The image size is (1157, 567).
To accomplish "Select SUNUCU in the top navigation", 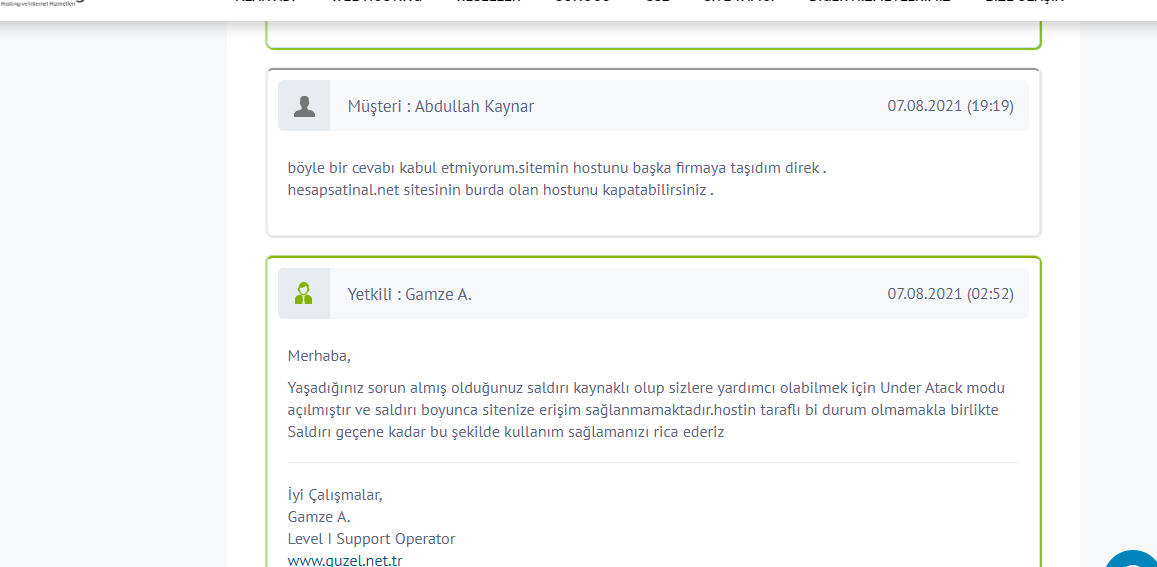I will [582, 1].
